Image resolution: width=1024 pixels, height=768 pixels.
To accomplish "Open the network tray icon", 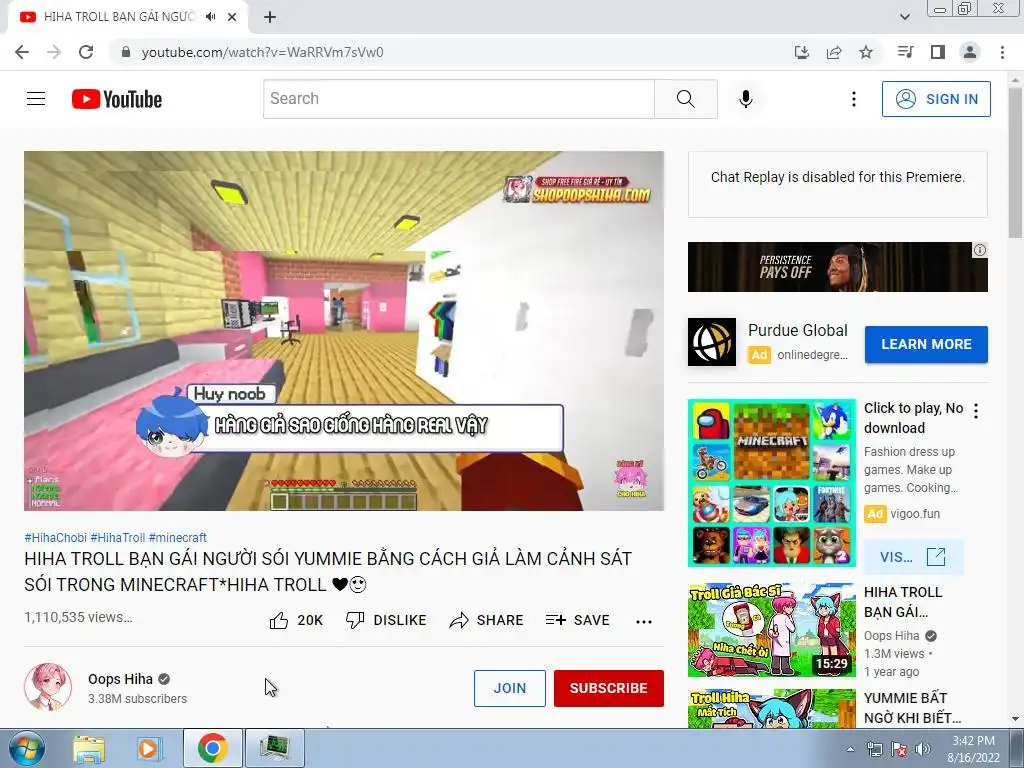I will coord(875,749).
